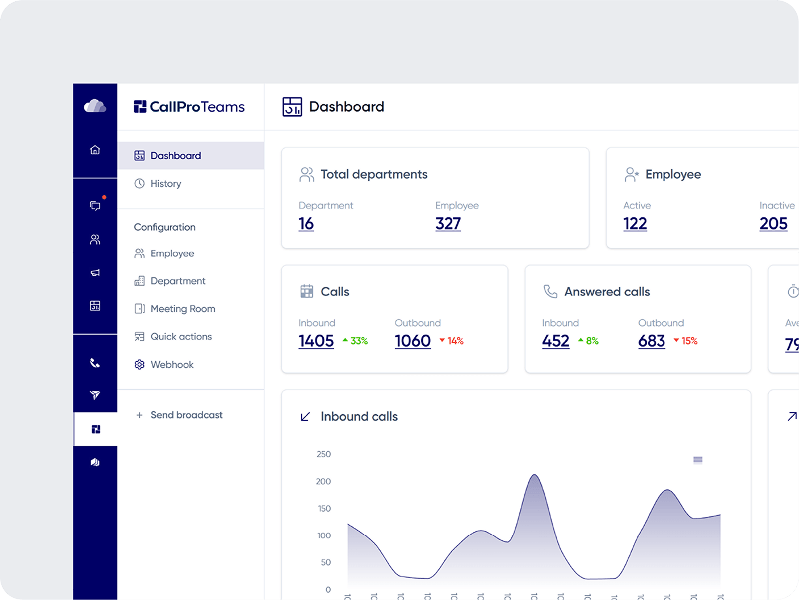This screenshot has height=600, width=799.
Task: Click the 8% increase indicator
Action: point(588,341)
